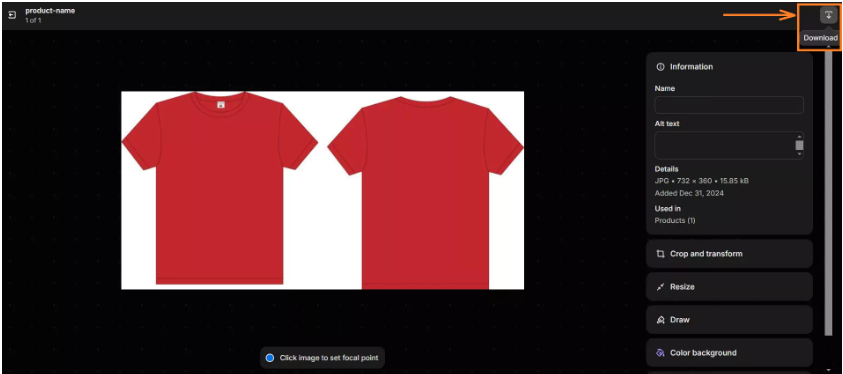Expand the Resize section
Viewport: 843px width, 374px height.
[729, 287]
